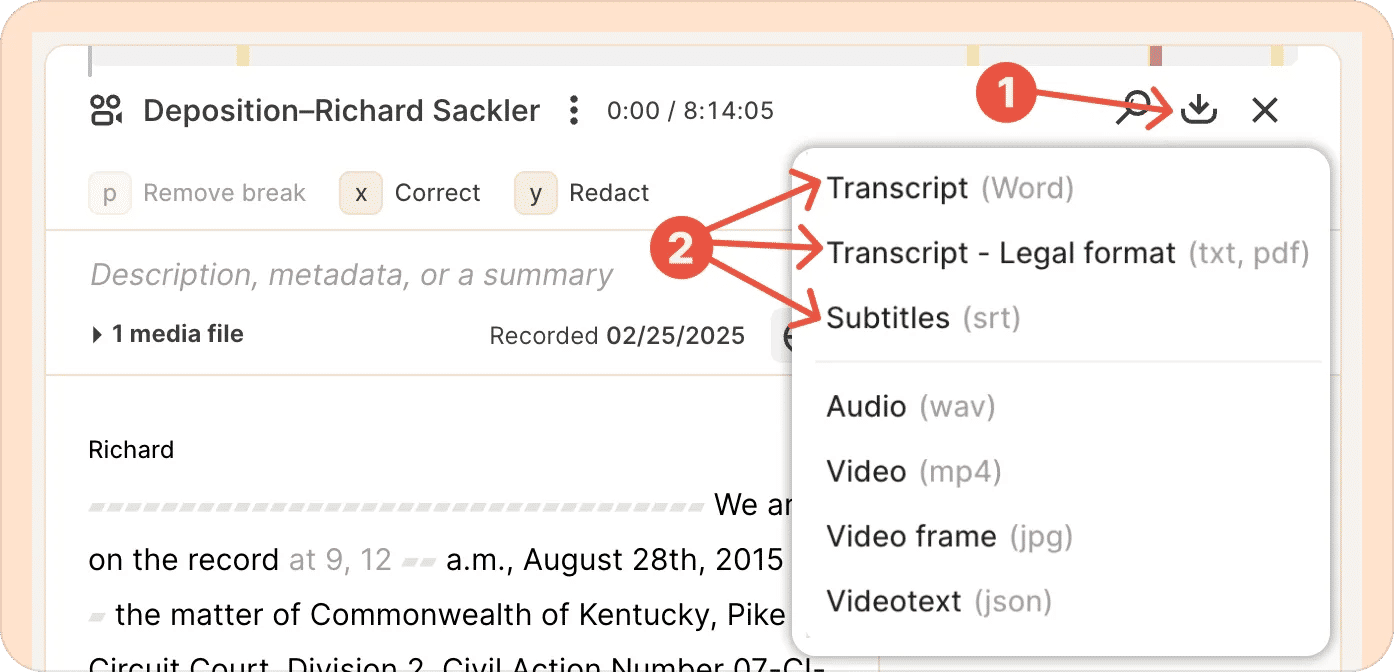
Task: Click the media recording icon beside title
Action: pos(106,110)
